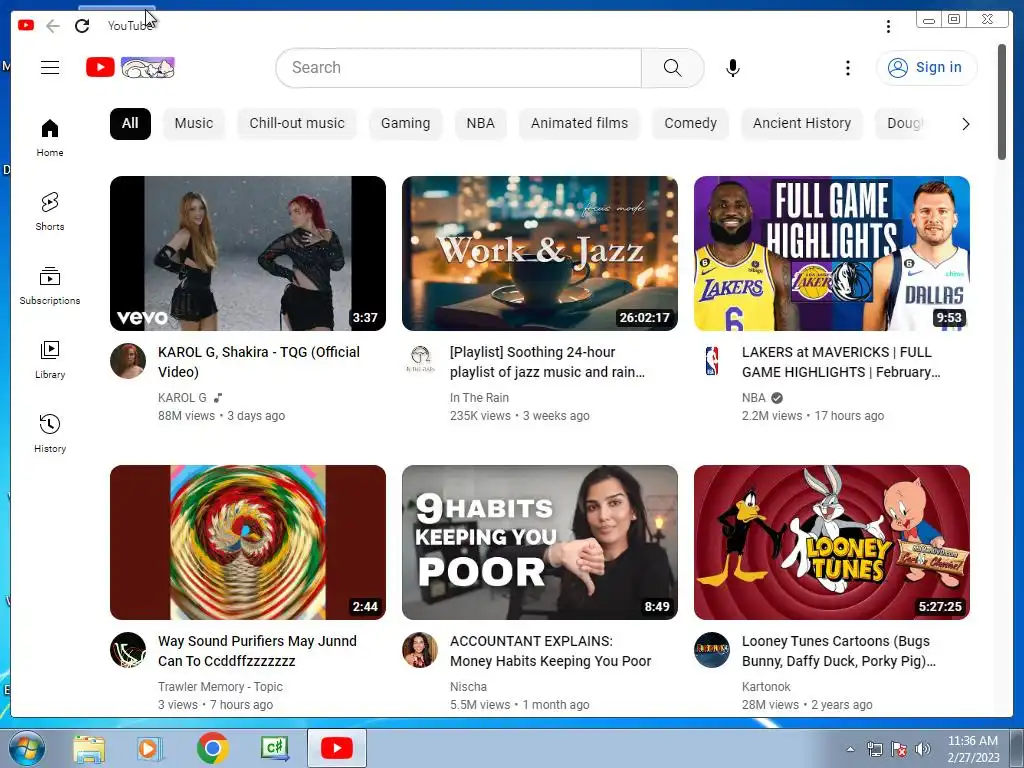This screenshot has height=768, width=1024.
Task: Select the Animated films chip
Action: tap(579, 123)
